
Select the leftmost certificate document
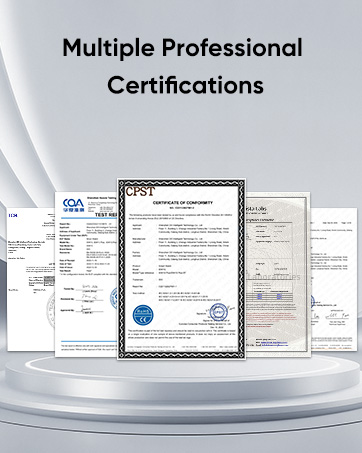(31, 279)
